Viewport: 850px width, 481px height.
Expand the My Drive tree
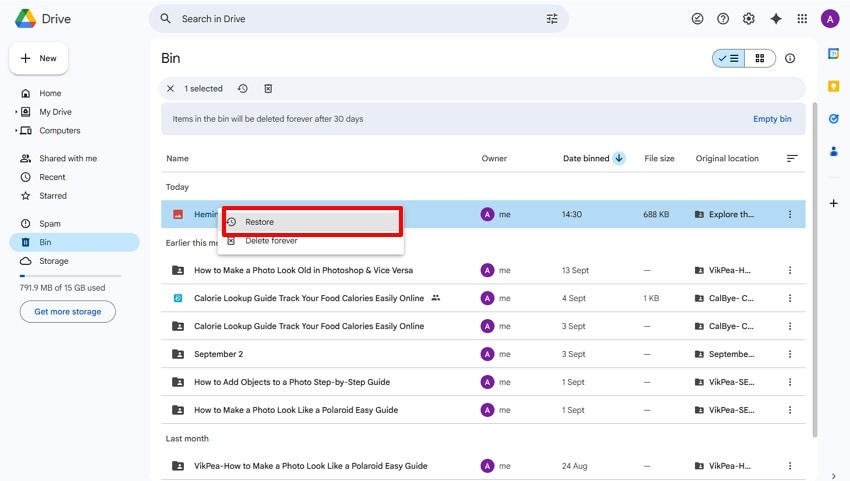tap(17, 112)
